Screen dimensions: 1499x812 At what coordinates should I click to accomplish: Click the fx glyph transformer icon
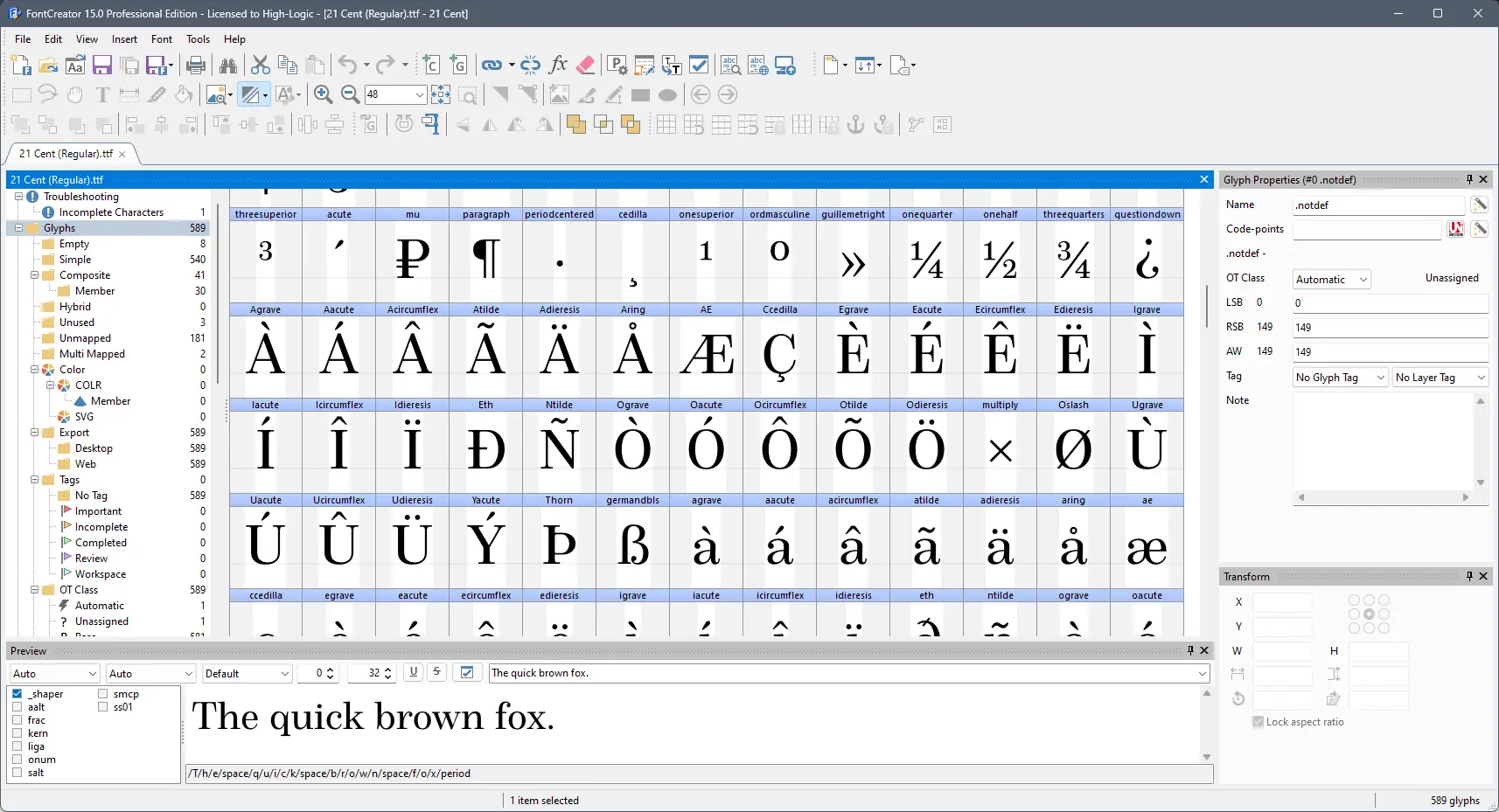click(x=558, y=66)
